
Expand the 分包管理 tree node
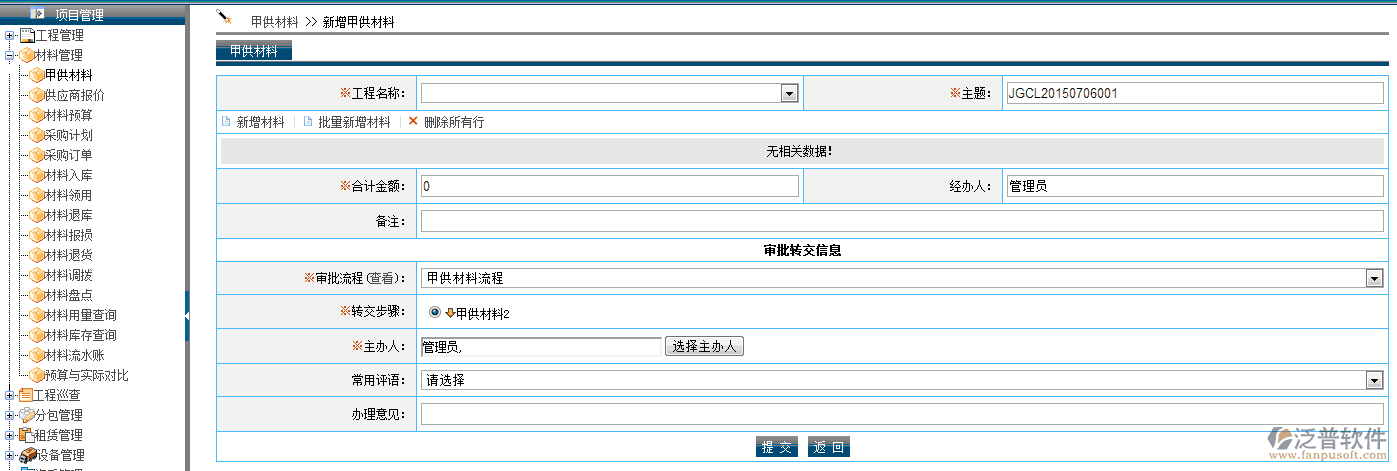10,415
